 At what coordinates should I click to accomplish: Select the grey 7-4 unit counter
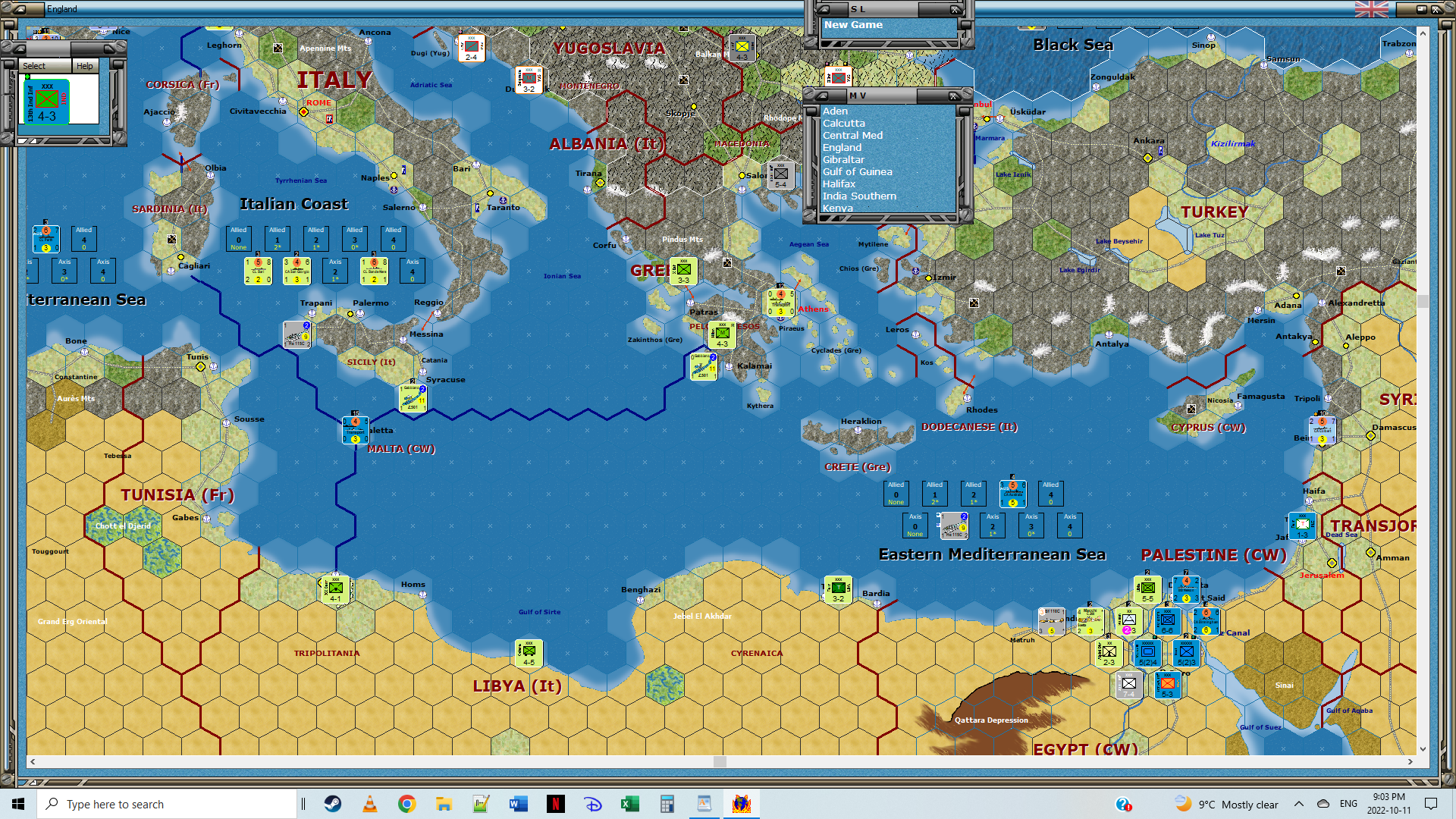pyautogui.click(x=1128, y=685)
